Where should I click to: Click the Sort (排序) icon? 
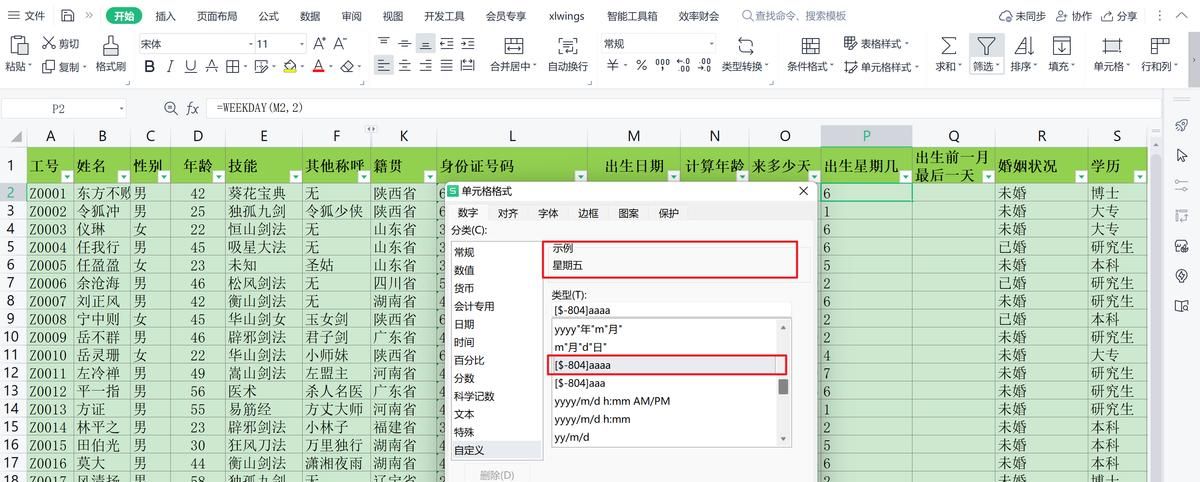point(1024,46)
